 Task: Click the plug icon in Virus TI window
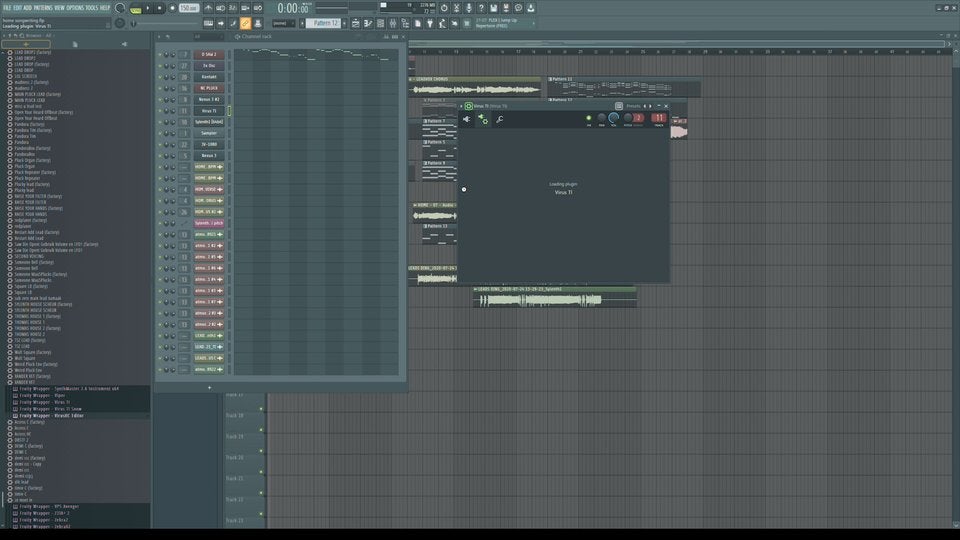(466, 120)
